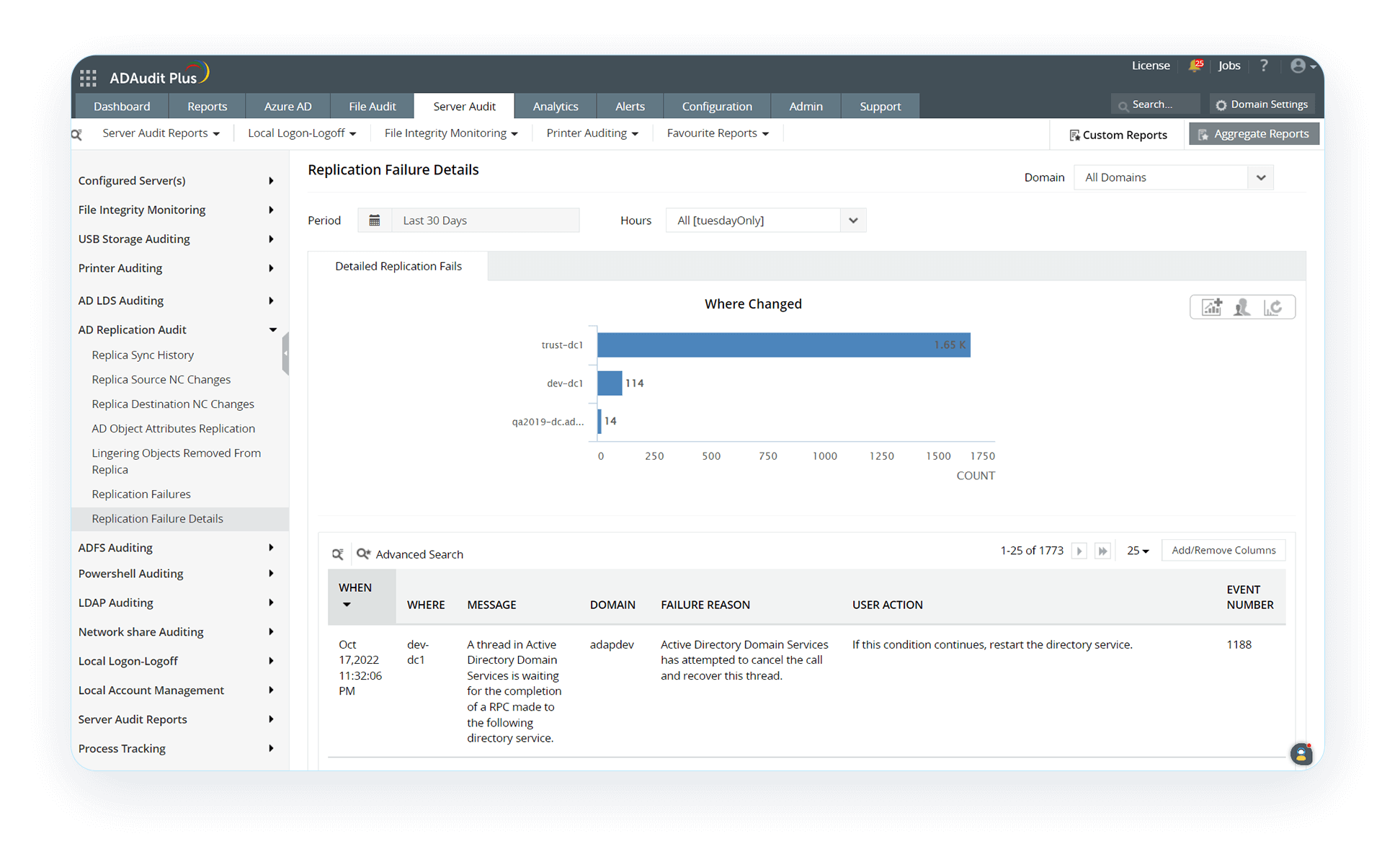The width and height of the screenshot is (1400, 862).
Task: Collapse the AD Replication Audit section
Action: [272, 330]
